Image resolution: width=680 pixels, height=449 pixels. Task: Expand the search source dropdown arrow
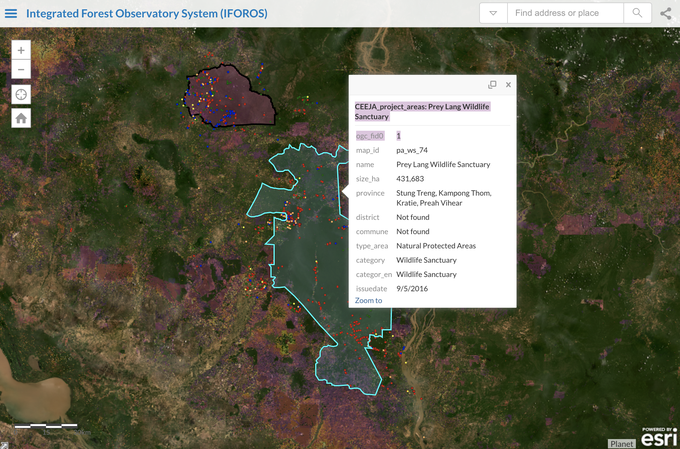(493, 13)
